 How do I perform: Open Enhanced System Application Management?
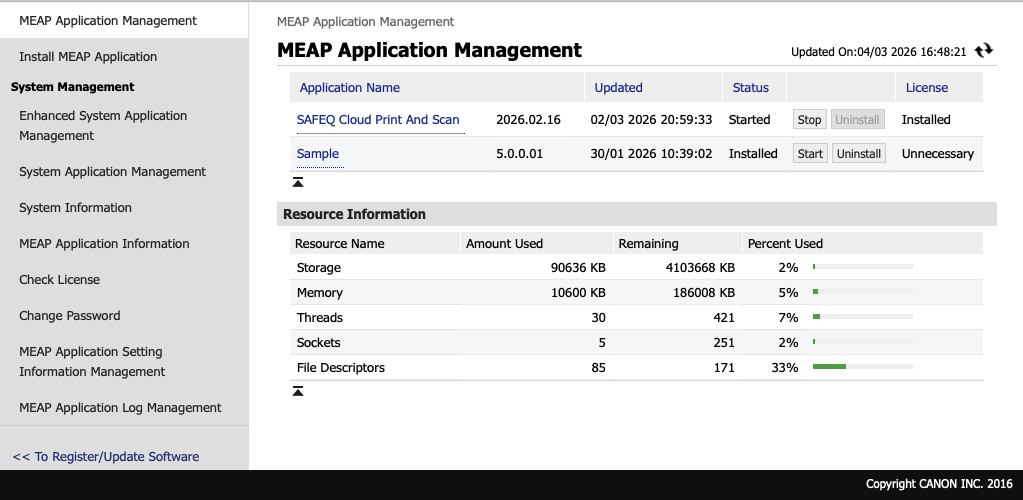point(103,125)
